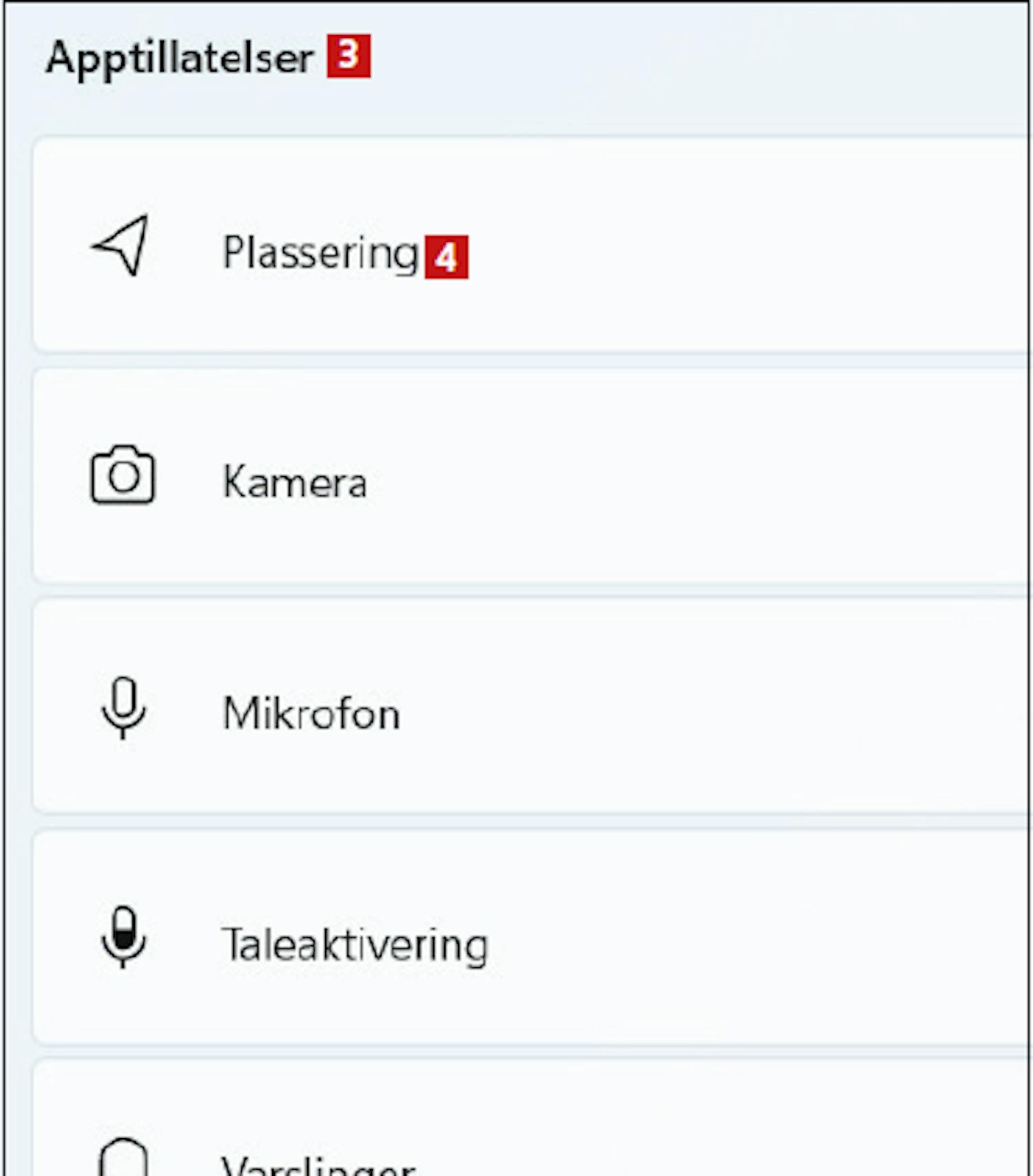Open the Plassering permission settings
1033x1176 pixels.
(x=532, y=245)
